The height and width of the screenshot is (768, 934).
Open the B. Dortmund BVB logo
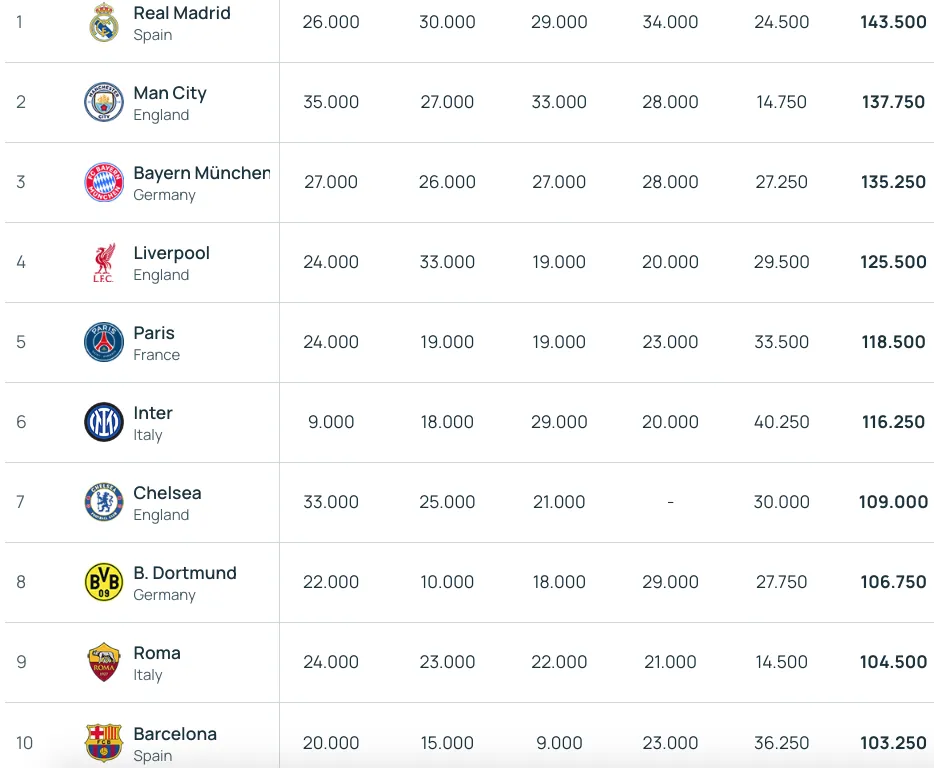pos(104,582)
